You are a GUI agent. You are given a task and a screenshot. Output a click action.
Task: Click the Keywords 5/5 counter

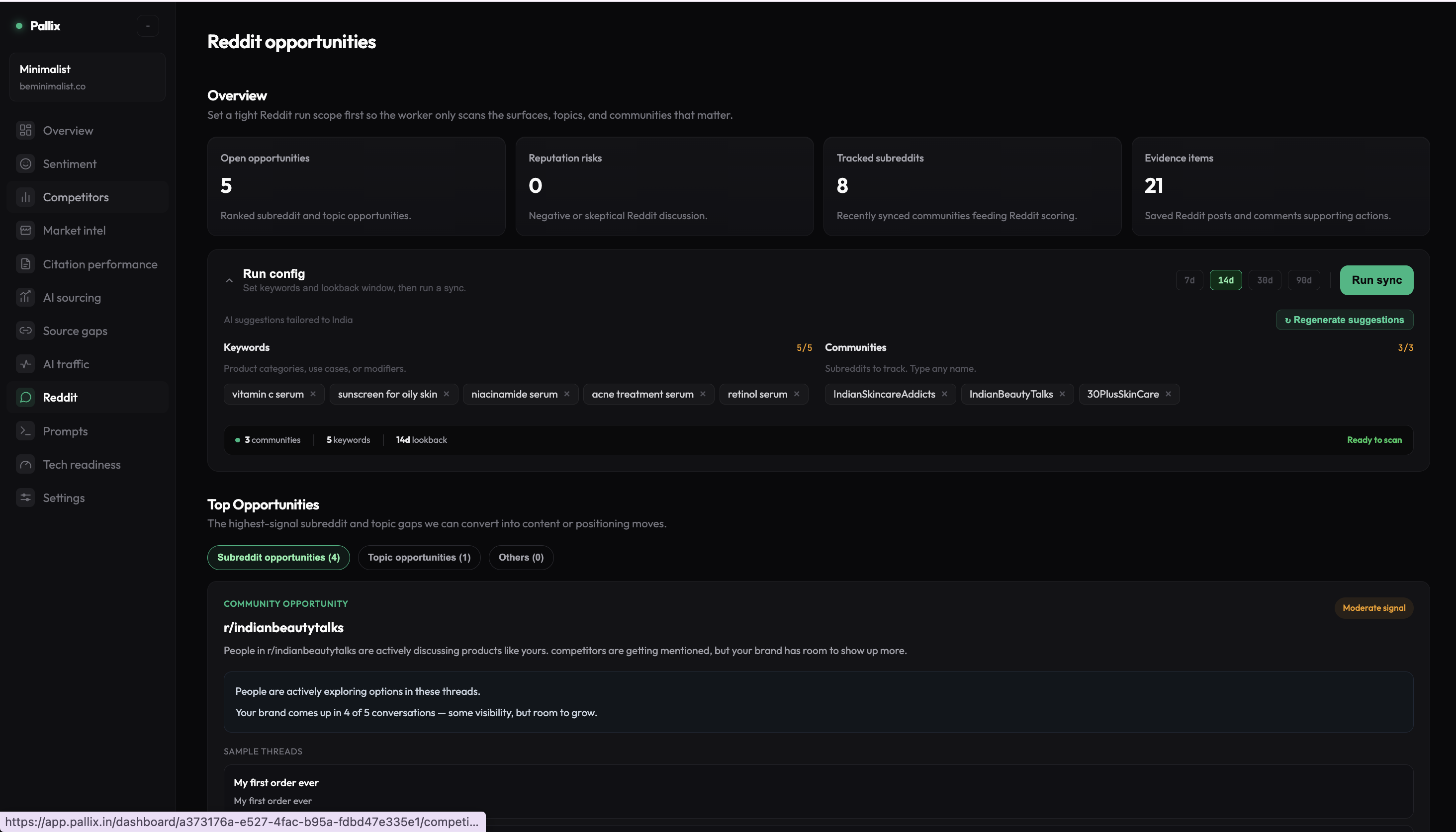click(x=804, y=347)
